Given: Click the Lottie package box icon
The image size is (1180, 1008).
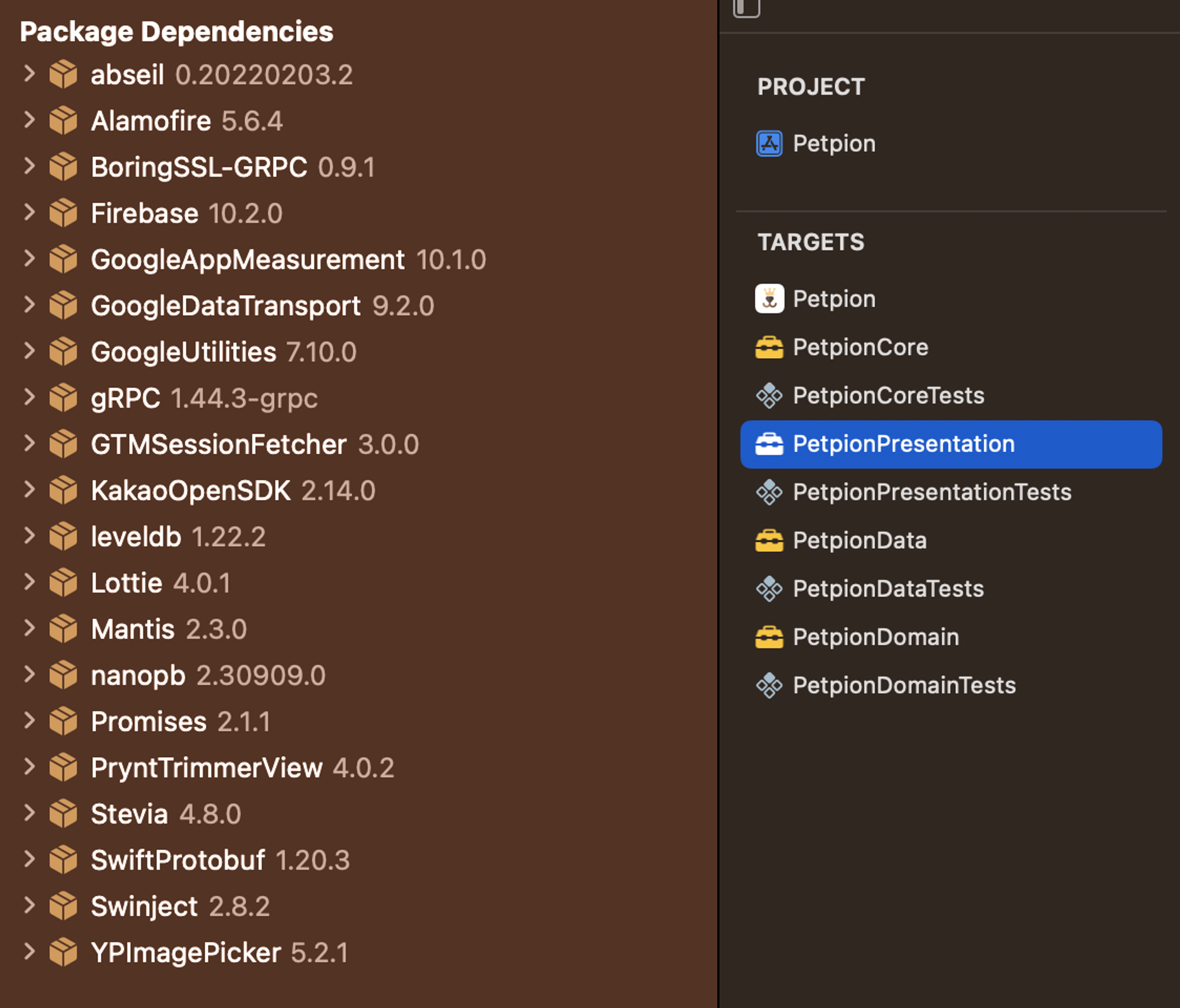Looking at the screenshot, I should pyautogui.click(x=63, y=583).
